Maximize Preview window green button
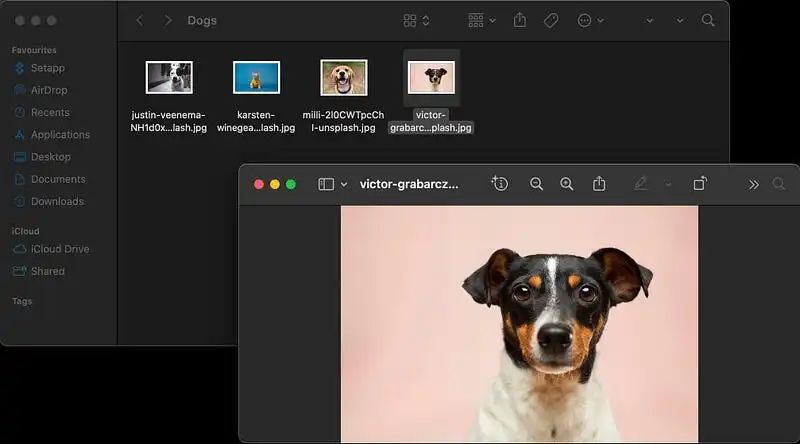 click(x=291, y=184)
